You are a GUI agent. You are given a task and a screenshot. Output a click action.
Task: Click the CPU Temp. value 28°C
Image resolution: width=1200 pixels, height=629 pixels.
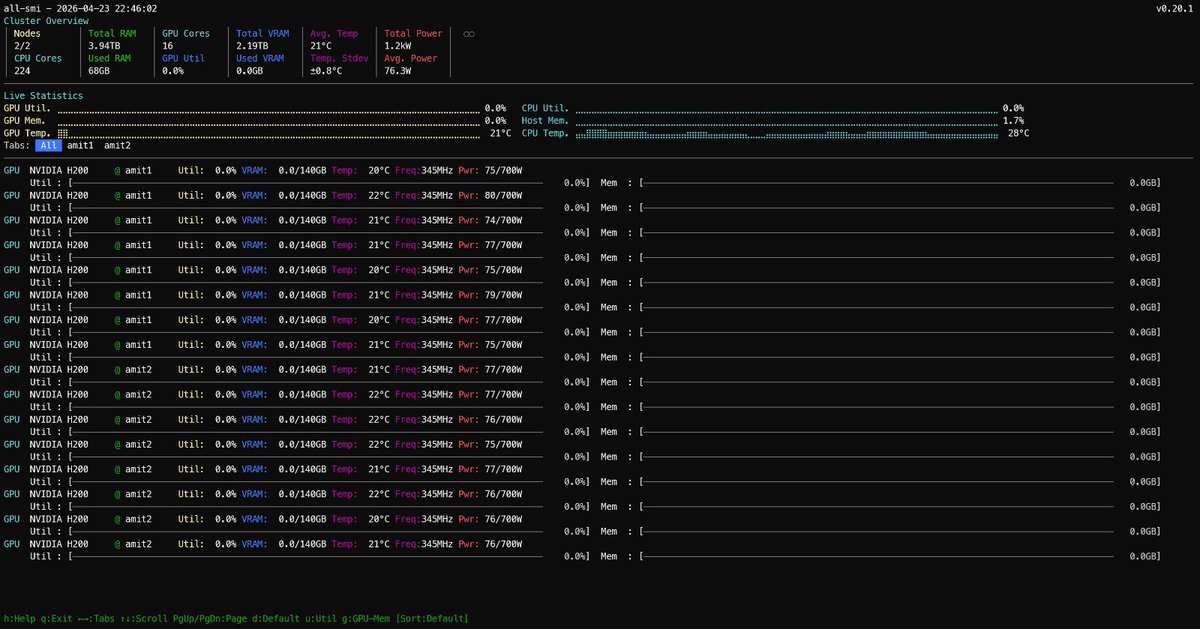pyautogui.click(x=1018, y=133)
